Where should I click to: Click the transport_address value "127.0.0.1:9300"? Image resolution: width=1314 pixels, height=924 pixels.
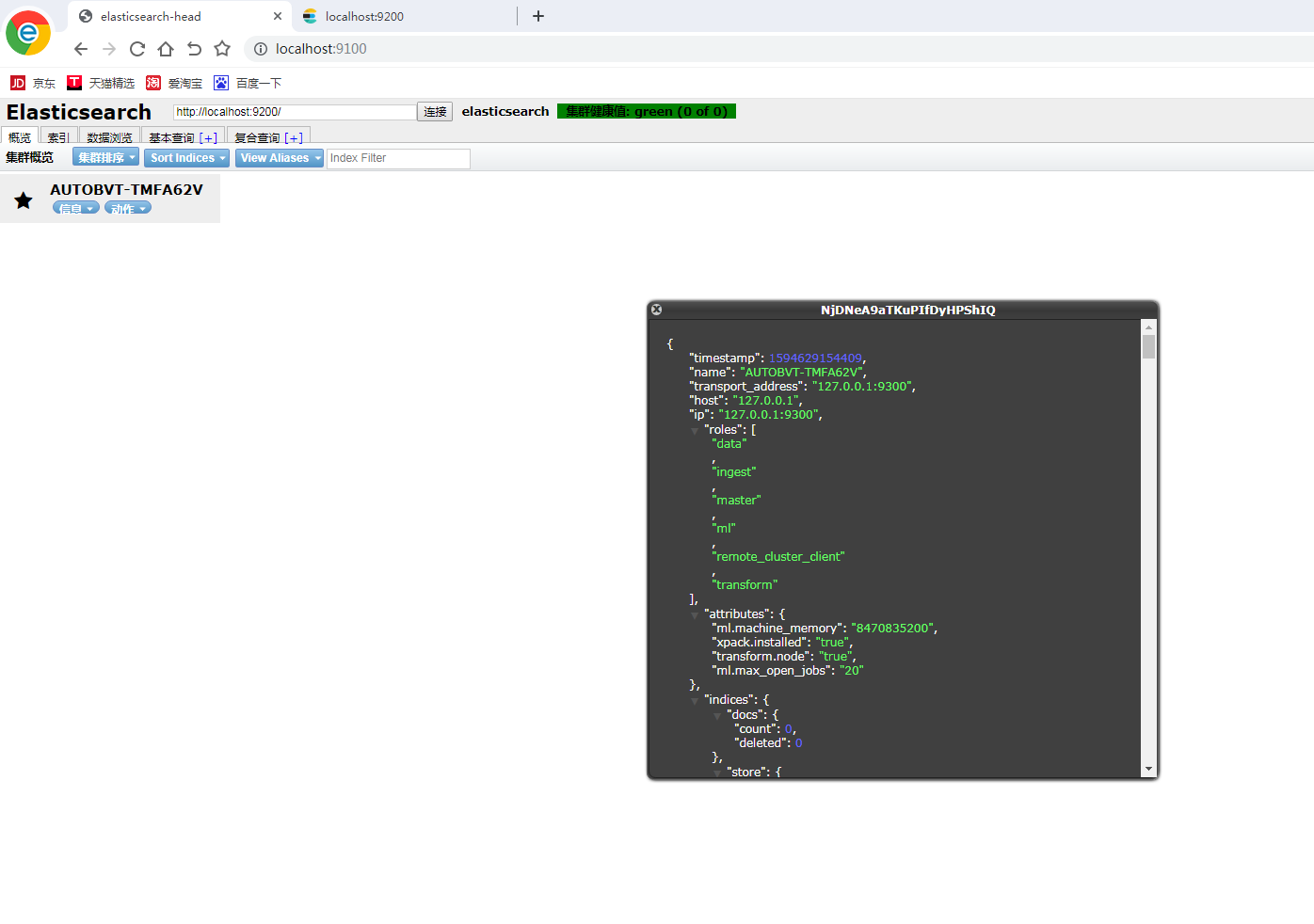(862, 386)
